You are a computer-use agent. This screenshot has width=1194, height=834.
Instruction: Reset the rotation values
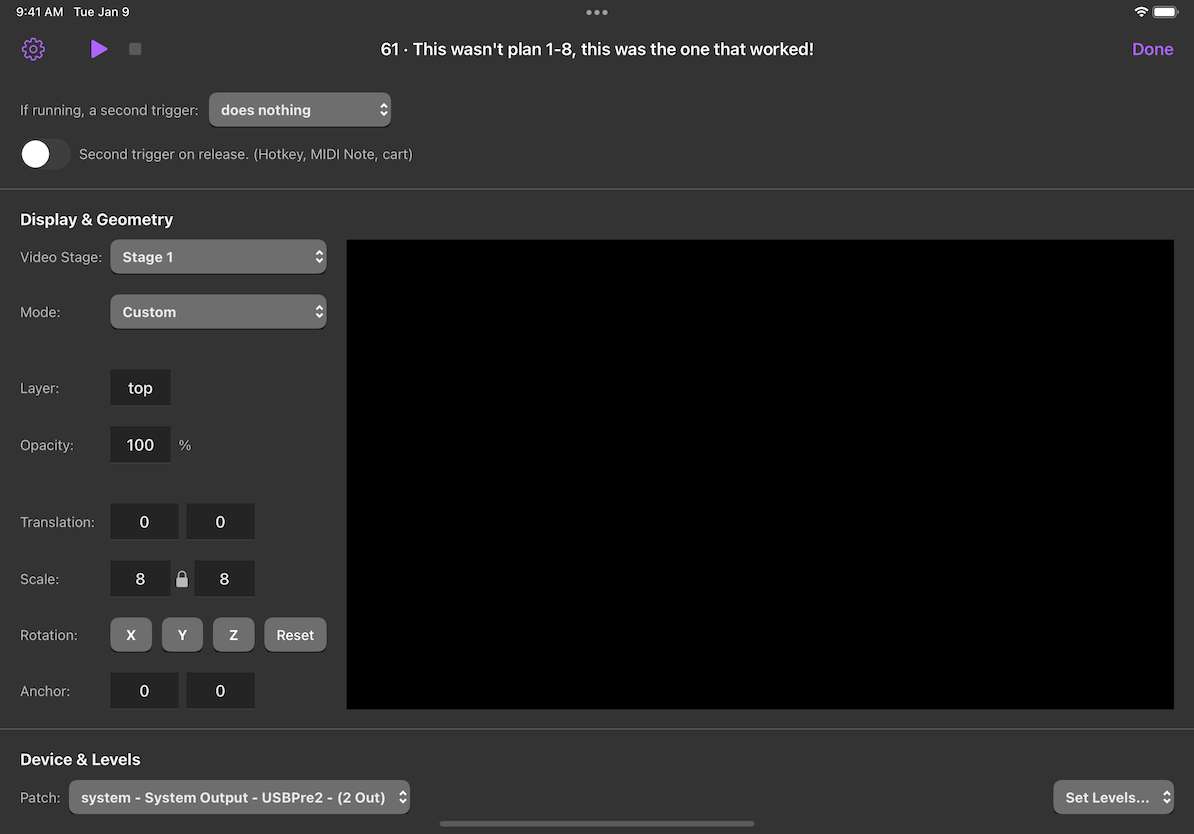(x=295, y=634)
